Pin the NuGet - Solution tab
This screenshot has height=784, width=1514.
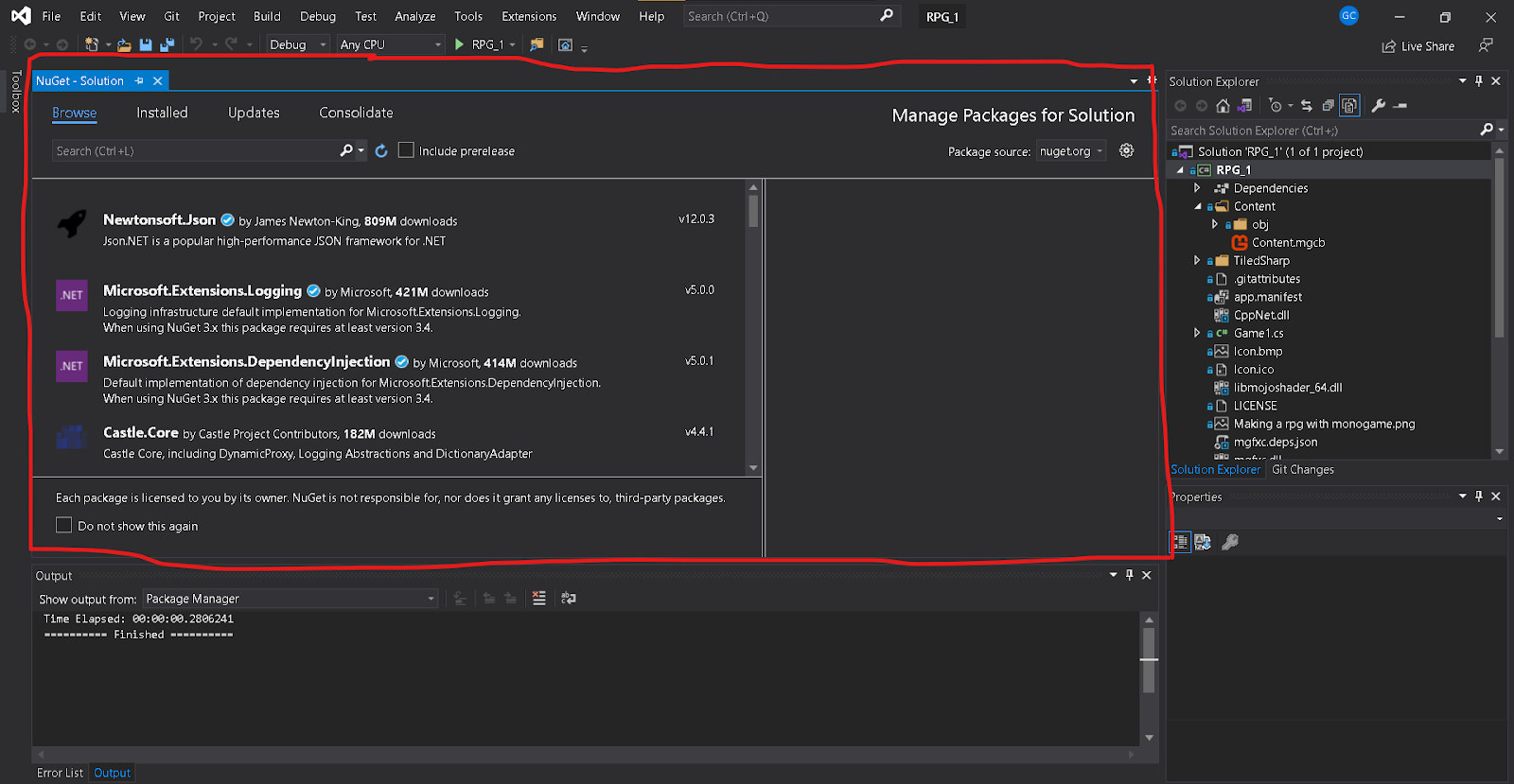coord(139,81)
